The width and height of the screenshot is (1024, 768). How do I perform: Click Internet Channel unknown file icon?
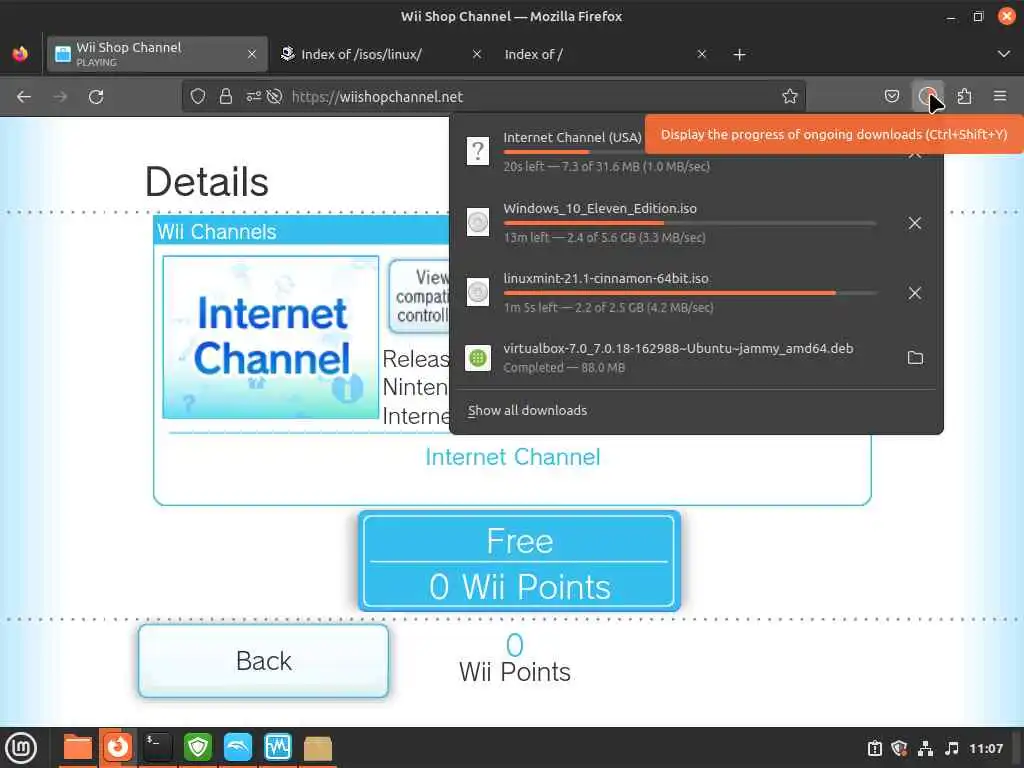coord(478,151)
